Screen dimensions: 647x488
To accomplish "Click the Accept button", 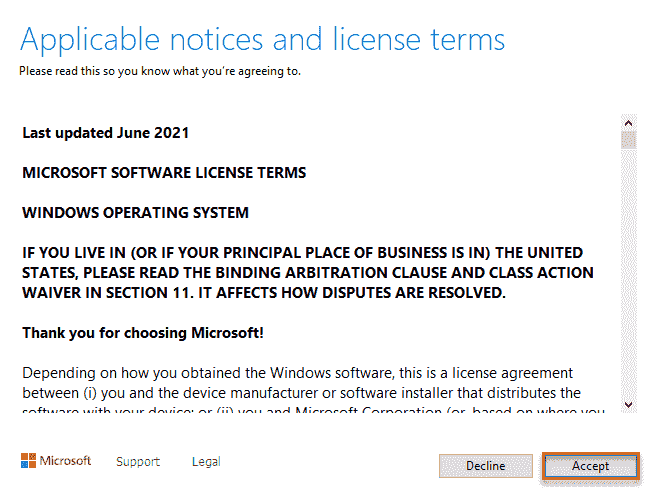I will point(590,466).
